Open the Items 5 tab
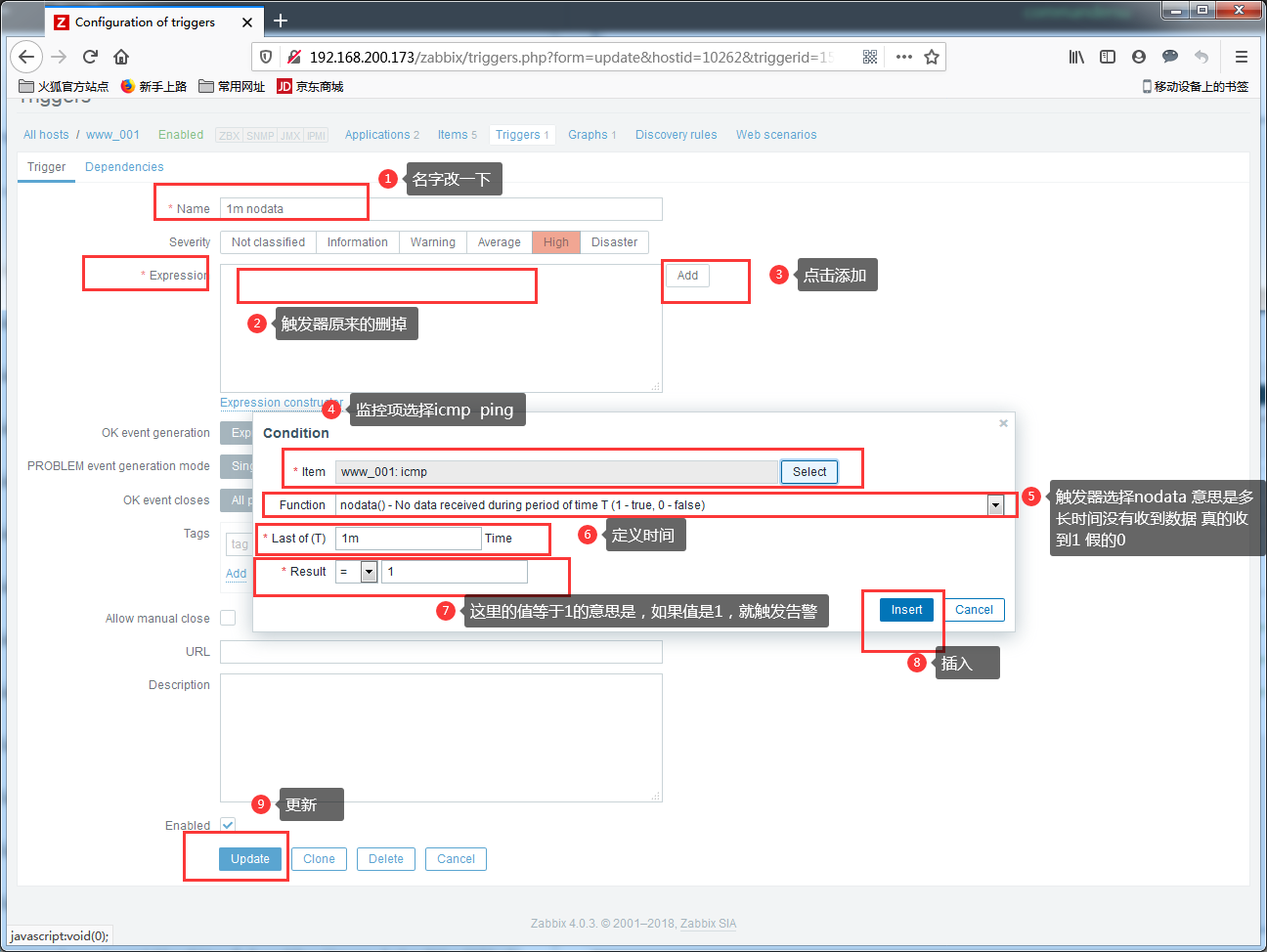 (458, 135)
